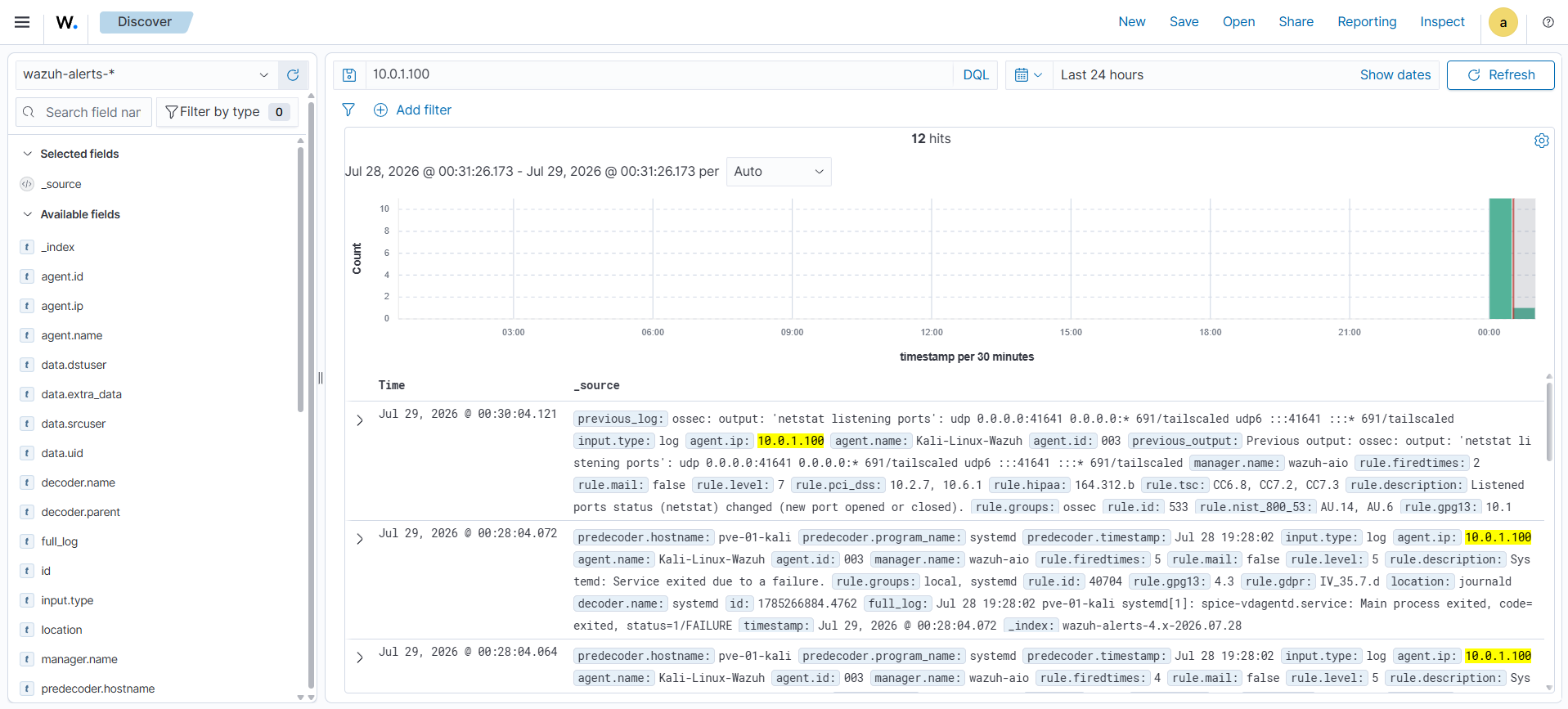Click type icon beside input.type field

point(27,600)
